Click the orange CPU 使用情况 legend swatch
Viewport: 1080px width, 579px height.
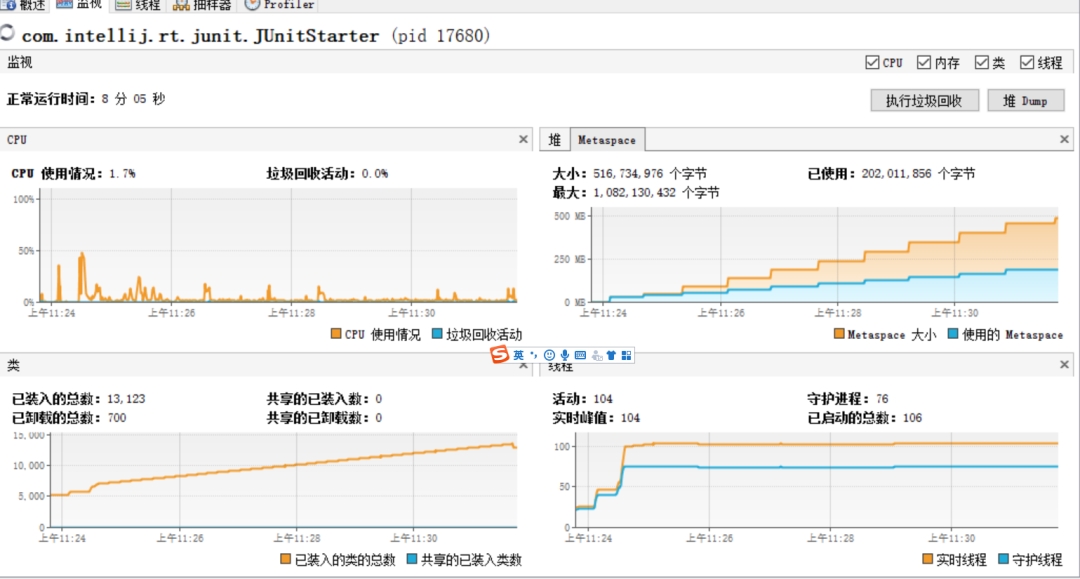(336, 335)
